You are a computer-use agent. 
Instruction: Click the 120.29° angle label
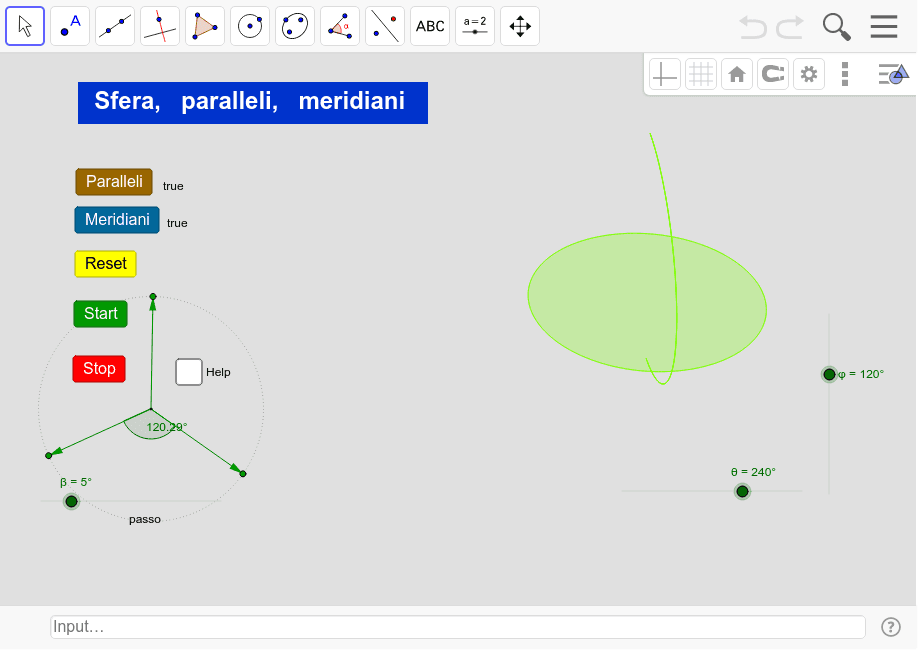pyautogui.click(x=167, y=427)
